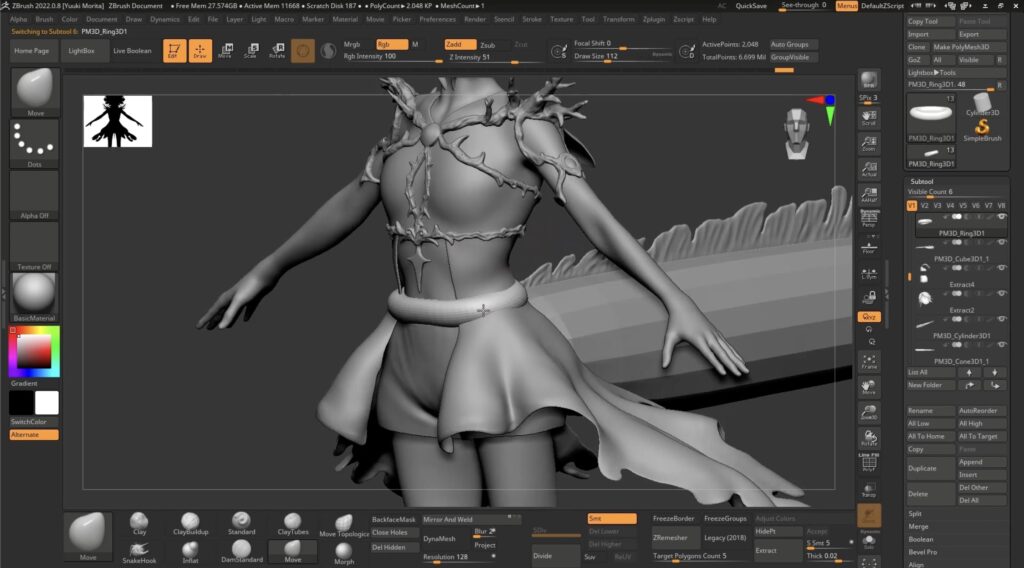Expand the Split section

click(x=916, y=513)
